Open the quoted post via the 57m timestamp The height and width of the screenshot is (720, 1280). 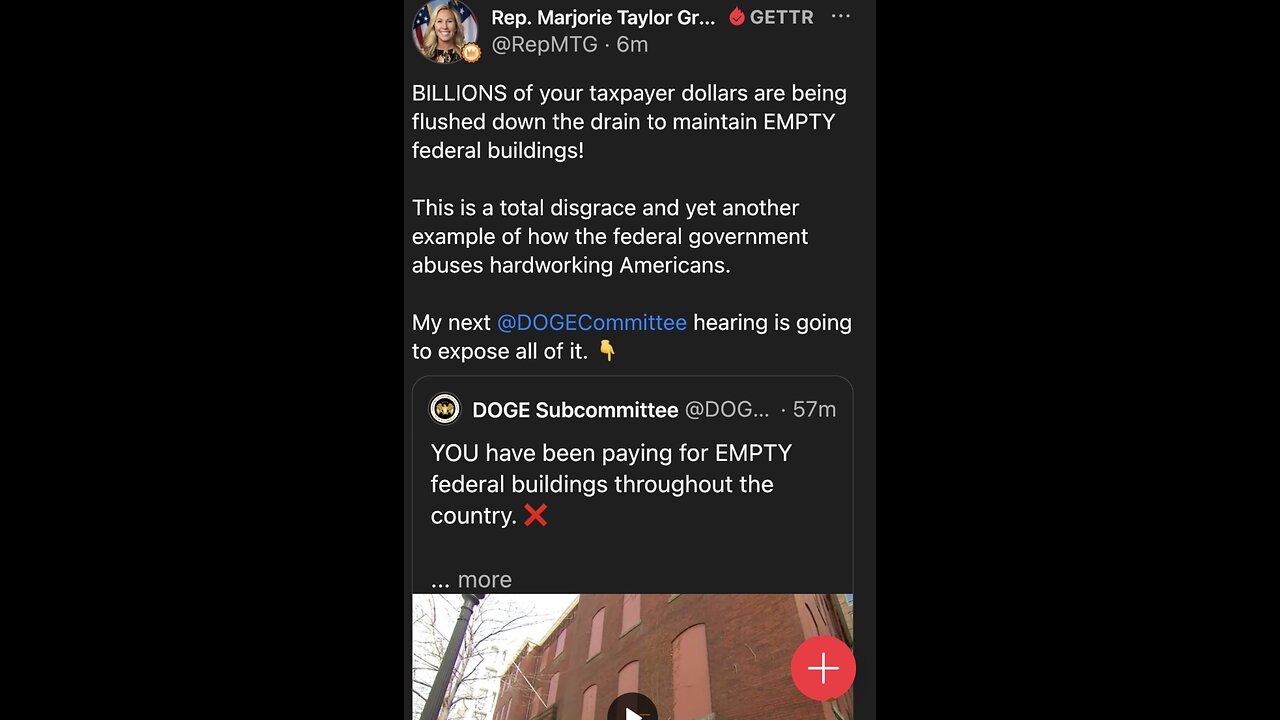(x=814, y=410)
